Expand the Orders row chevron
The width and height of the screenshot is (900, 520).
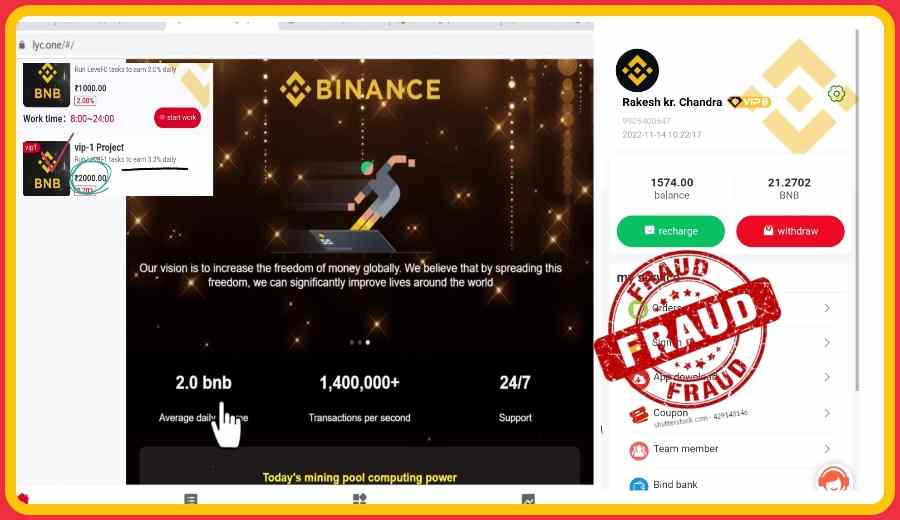point(827,308)
